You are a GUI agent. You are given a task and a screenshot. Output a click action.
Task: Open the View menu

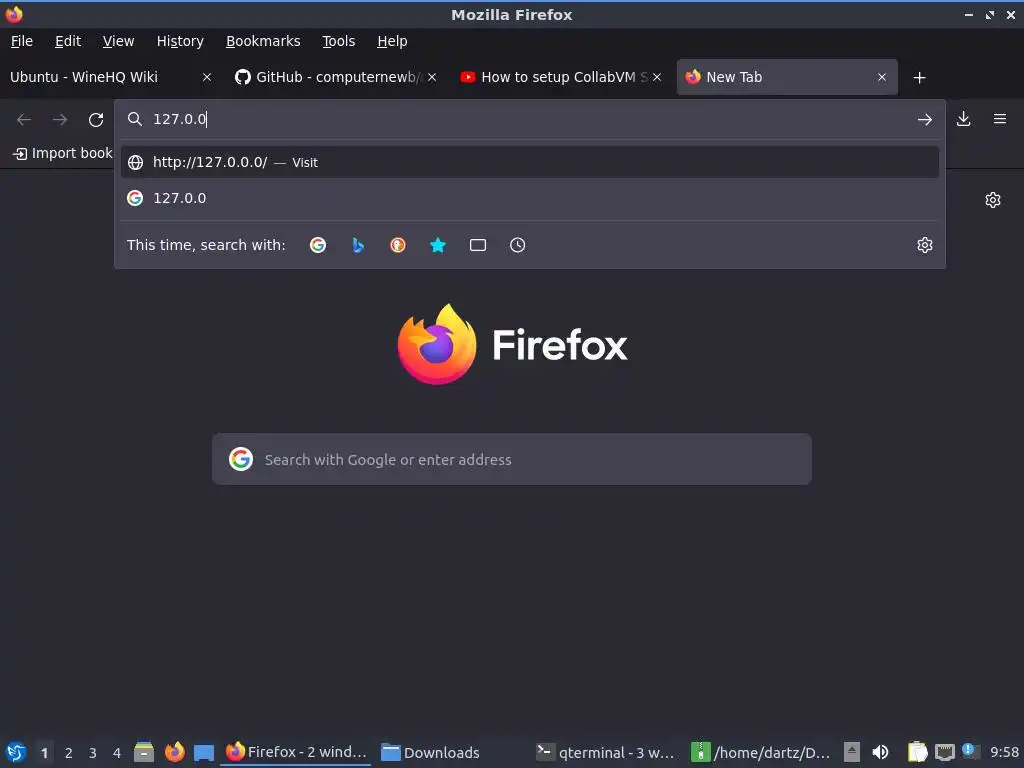[118, 41]
